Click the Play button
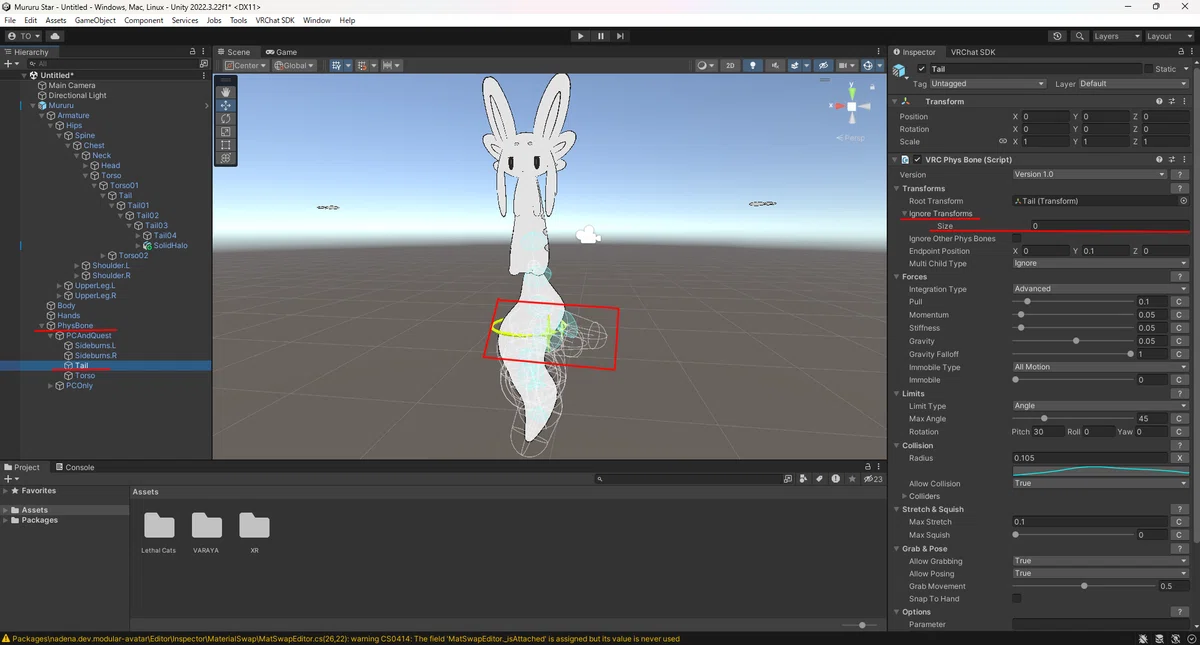Viewport: 1200px width, 645px height. [x=581, y=36]
